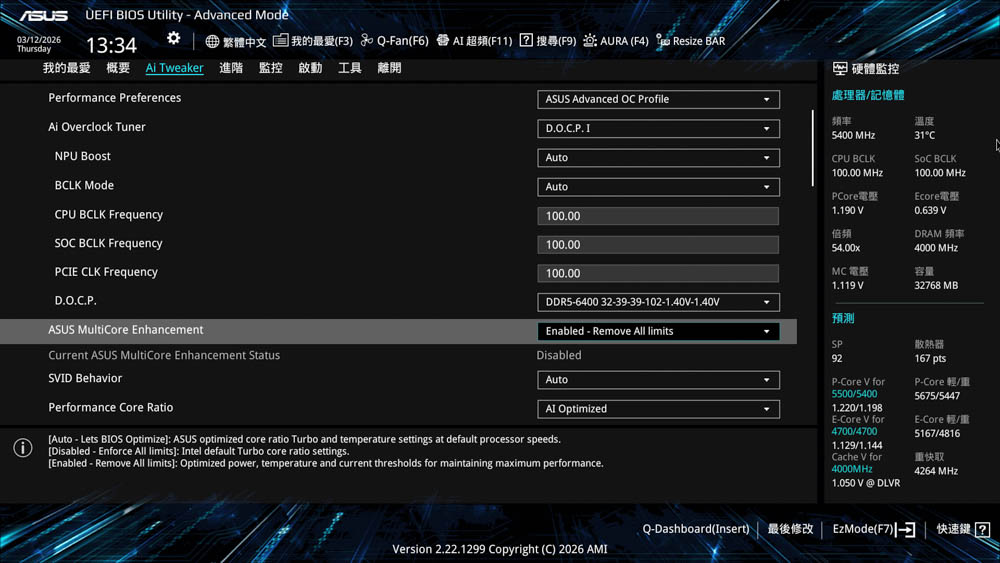Click the info icon beside help text

(x=23, y=448)
